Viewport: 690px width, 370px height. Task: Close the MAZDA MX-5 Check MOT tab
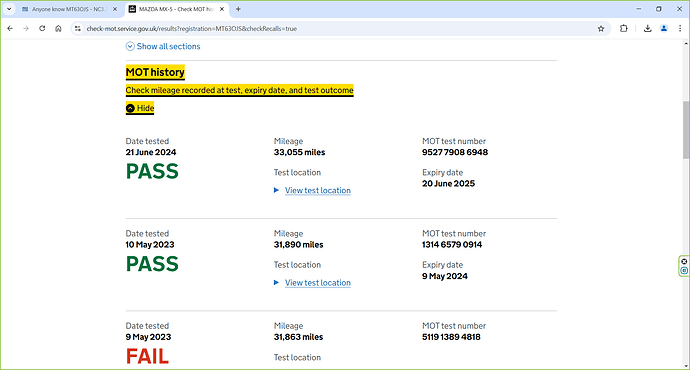tap(222, 9)
